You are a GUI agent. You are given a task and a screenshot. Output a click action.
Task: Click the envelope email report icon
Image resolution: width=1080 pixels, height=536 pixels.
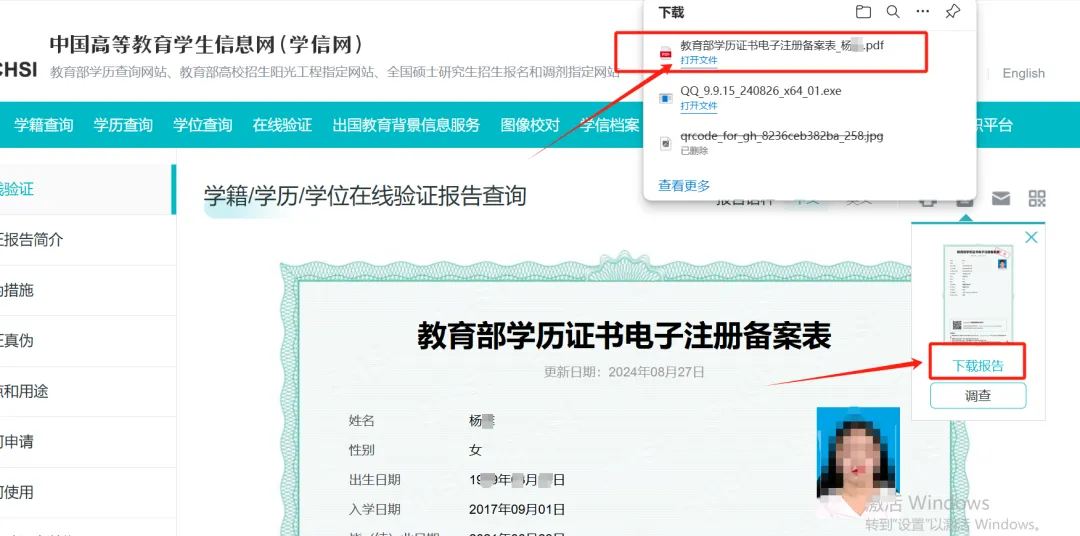1001,198
